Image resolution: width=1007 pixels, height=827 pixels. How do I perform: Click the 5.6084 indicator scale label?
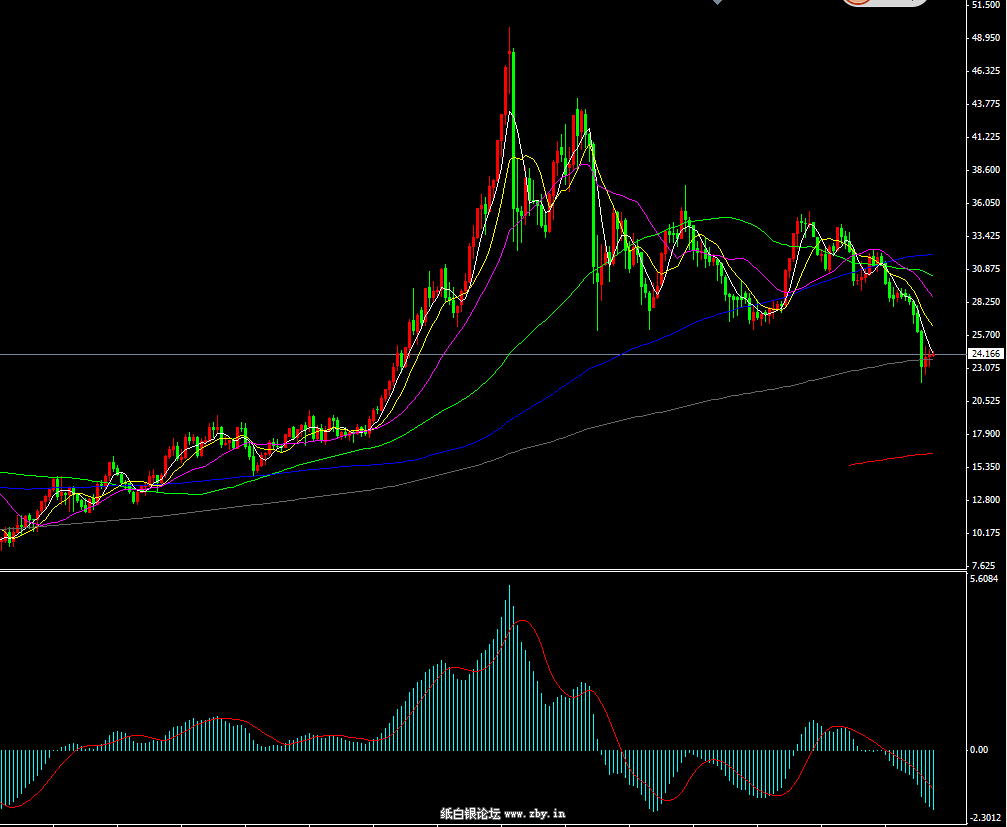pyautogui.click(x=985, y=579)
